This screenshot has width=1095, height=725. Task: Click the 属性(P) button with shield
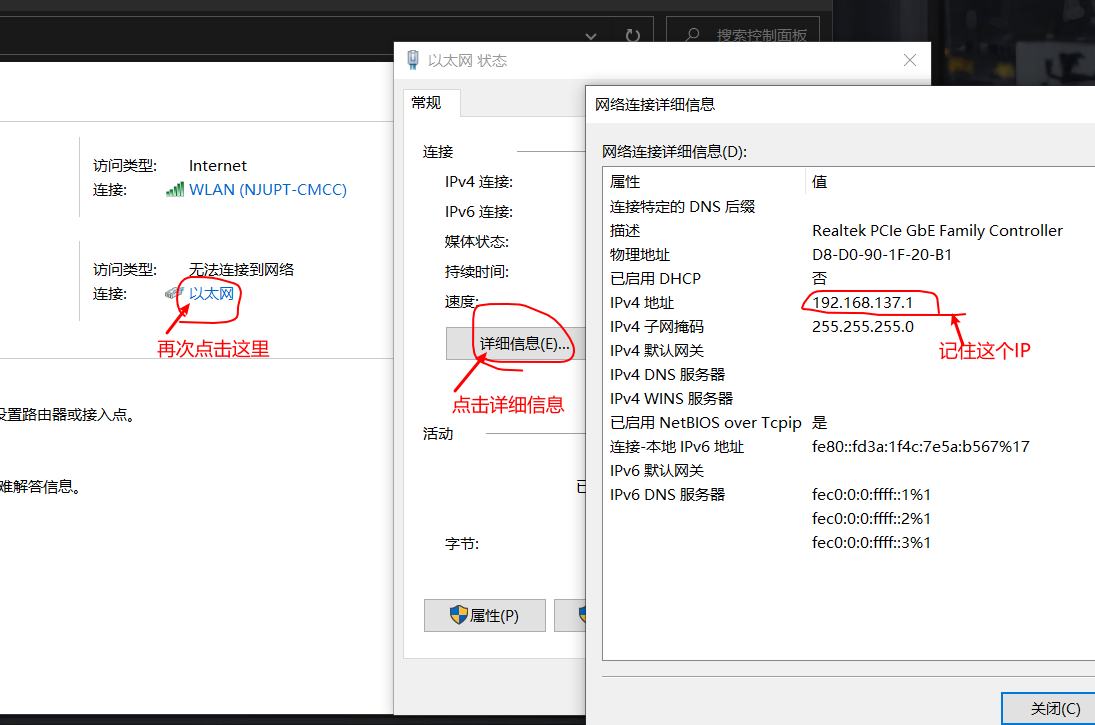coord(485,615)
